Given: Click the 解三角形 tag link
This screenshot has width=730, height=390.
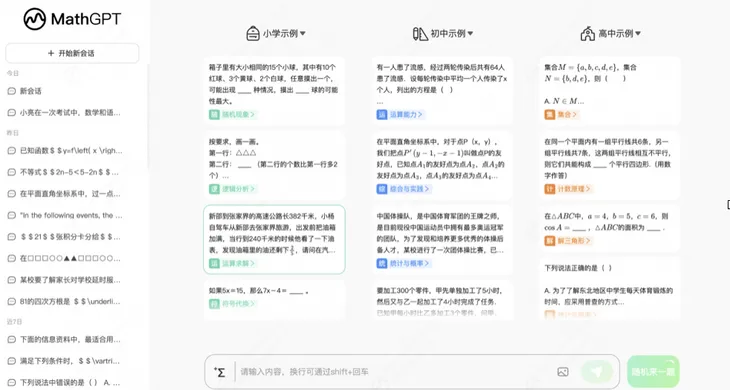Looking at the screenshot, I should 568,241.
